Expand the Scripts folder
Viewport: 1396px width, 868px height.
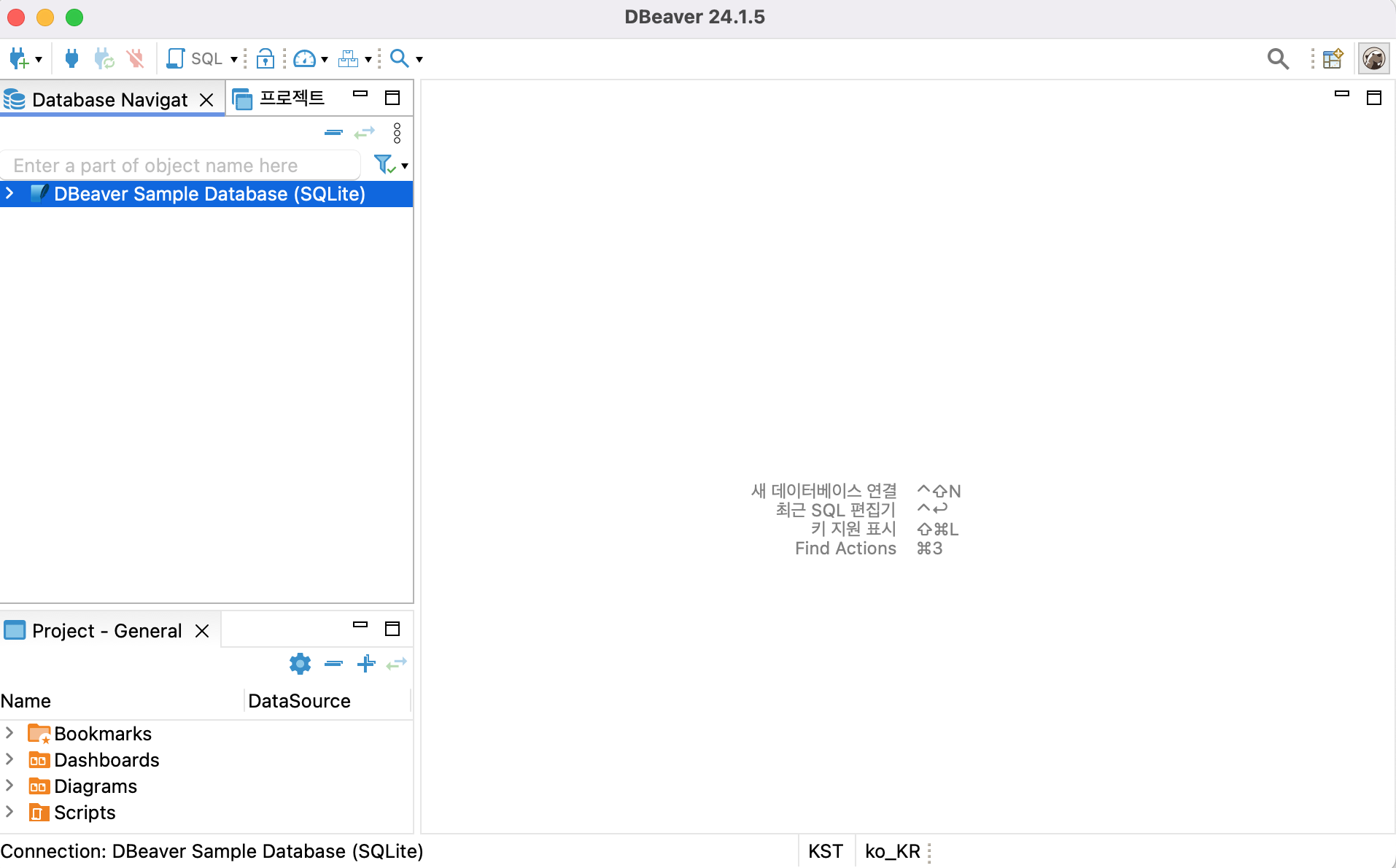(9, 811)
